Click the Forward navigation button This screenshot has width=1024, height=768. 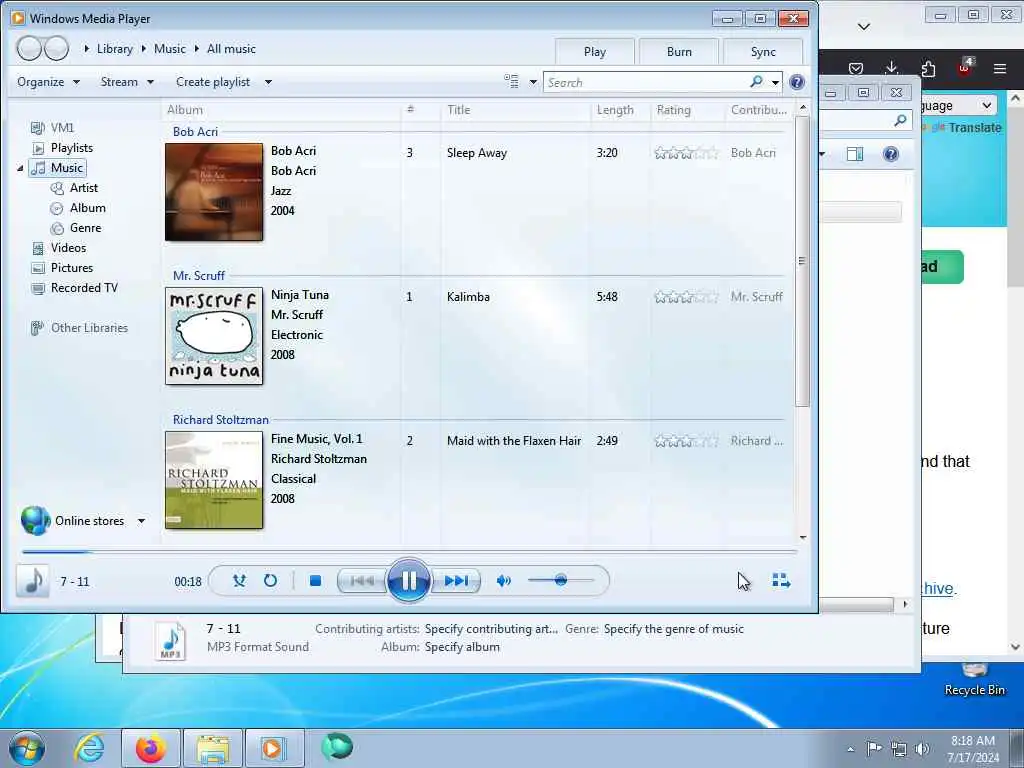click(x=57, y=48)
